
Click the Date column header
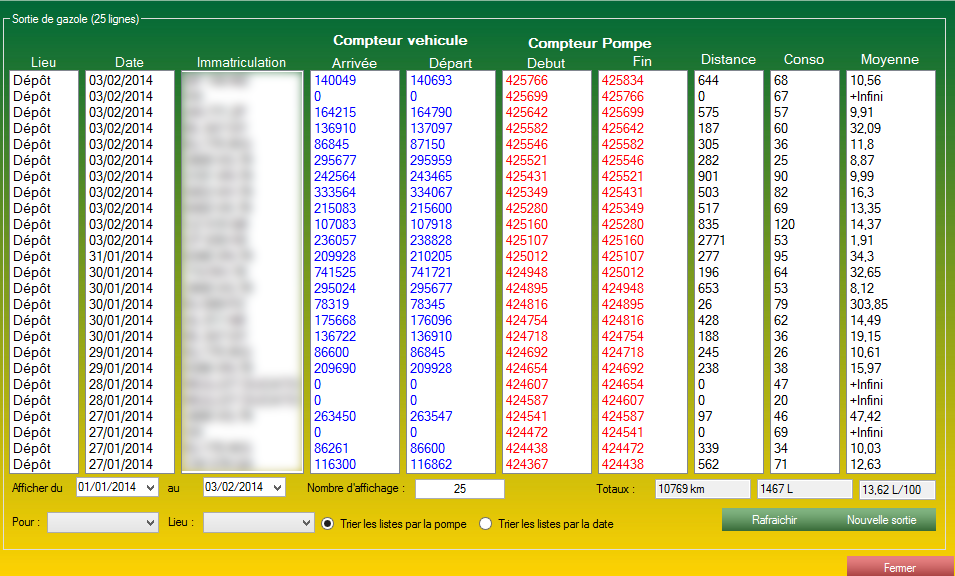point(129,61)
